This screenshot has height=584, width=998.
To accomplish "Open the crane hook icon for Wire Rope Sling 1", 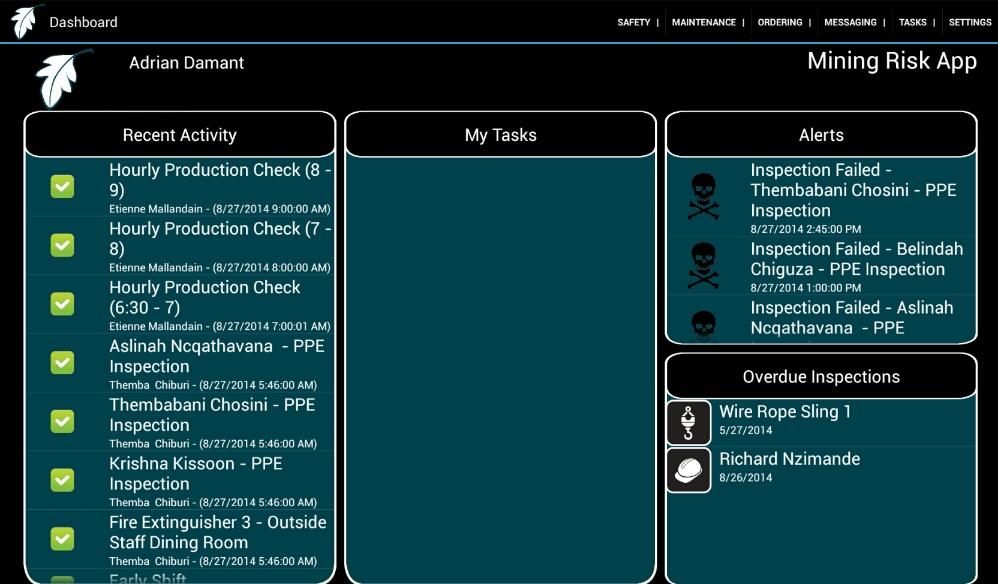I will [689, 423].
